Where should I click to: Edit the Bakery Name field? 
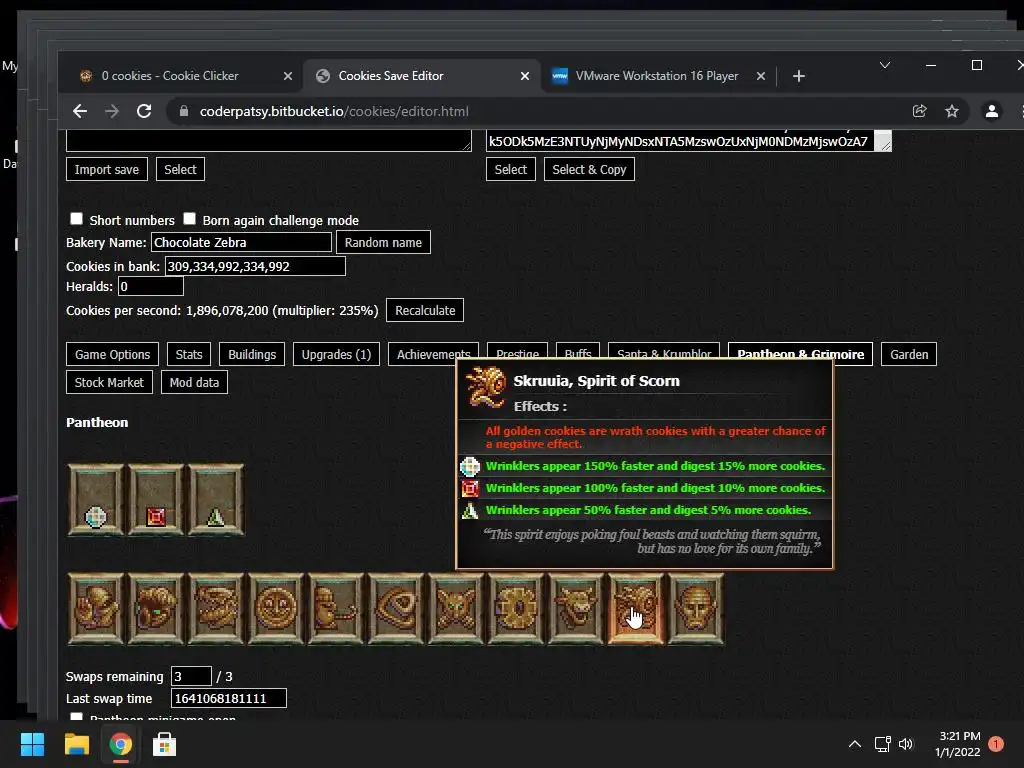coord(241,242)
